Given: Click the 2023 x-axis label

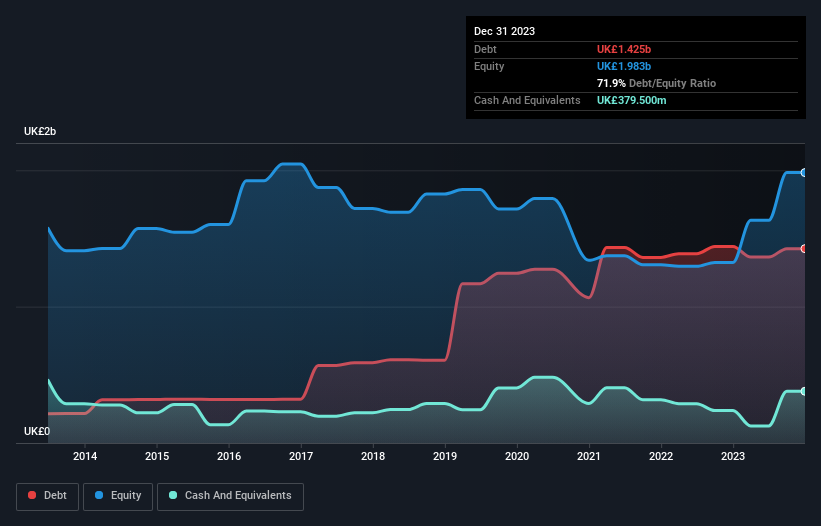Looking at the screenshot, I should click(x=733, y=456).
